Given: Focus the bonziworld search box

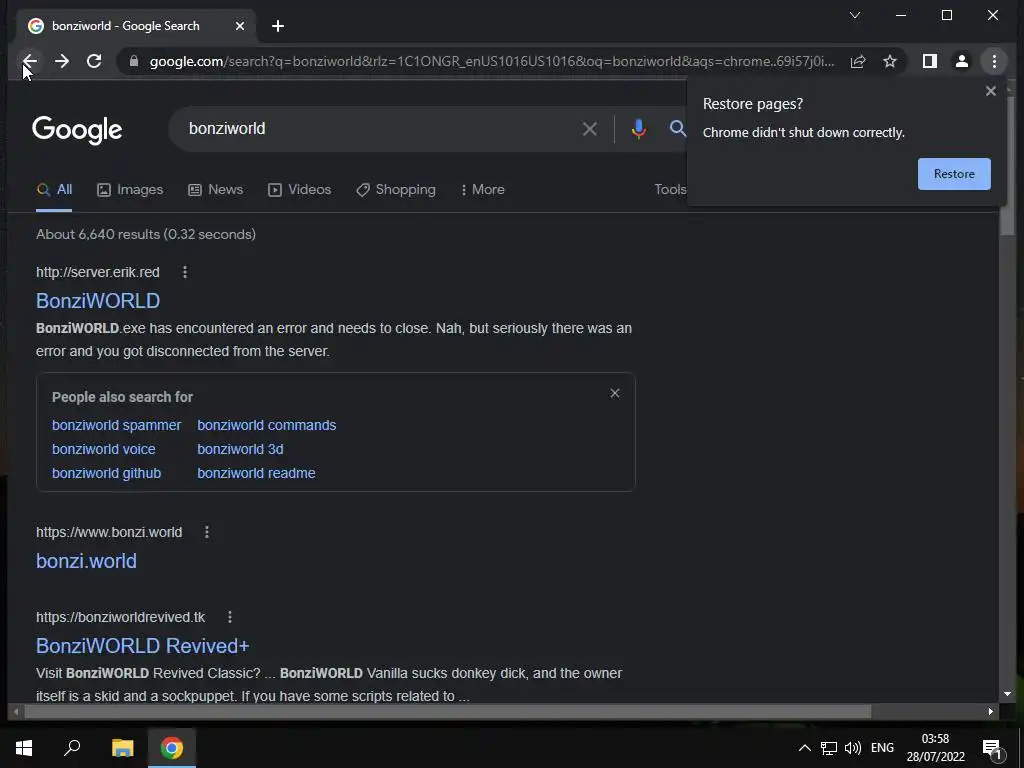Looking at the screenshot, I should tap(379, 129).
